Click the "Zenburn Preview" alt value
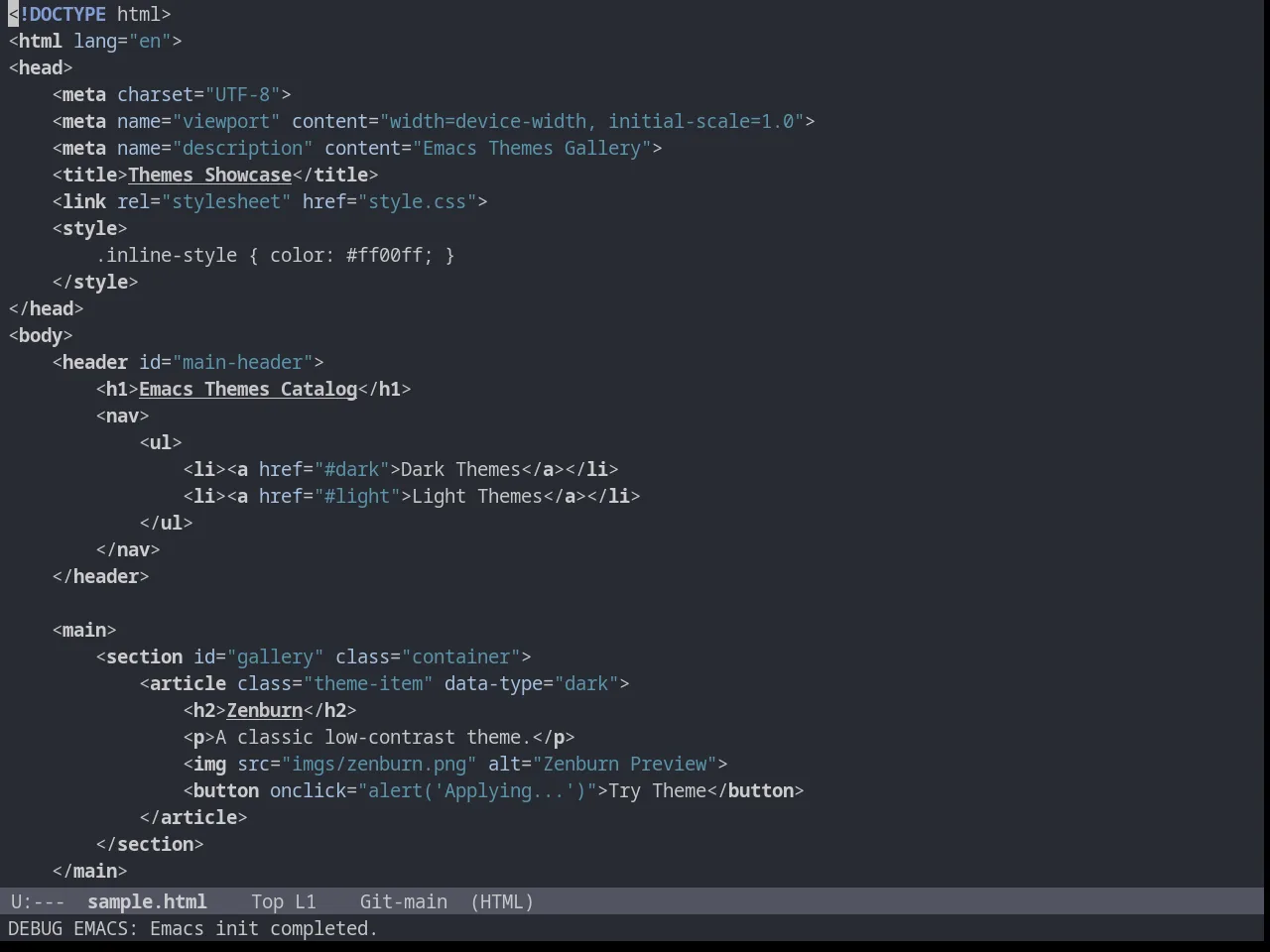Image resolution: width=1270 pixels, height=952 pixels. (x=624, y=764)
